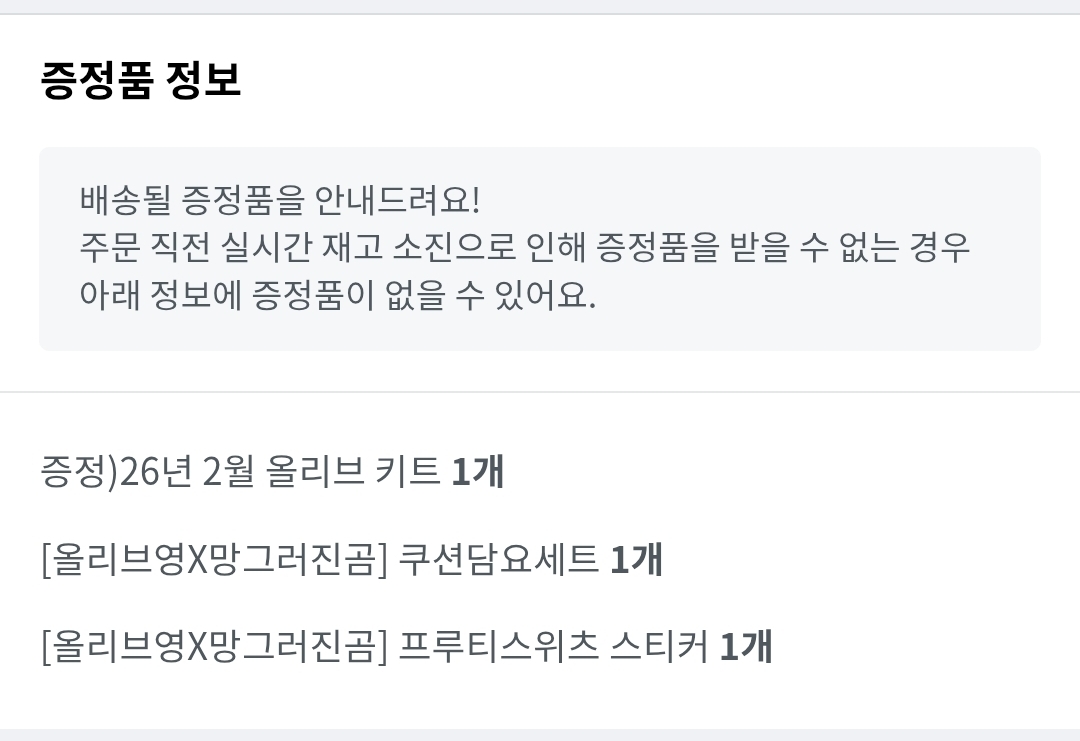Click the [올리브영X망그러진곰] tag before 쿠션담요세트
Screen dimensions: 1080x741
tap(213, 559)
